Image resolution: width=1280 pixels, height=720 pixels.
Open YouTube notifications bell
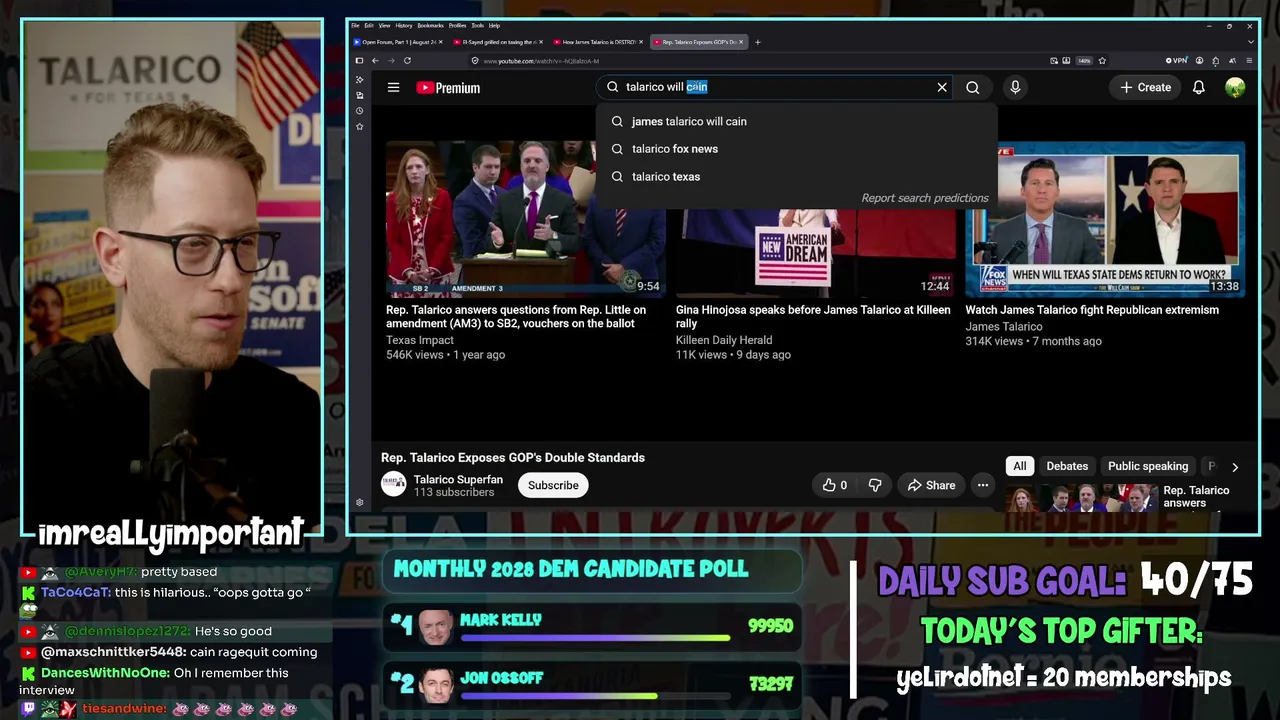pos(1198,87)
